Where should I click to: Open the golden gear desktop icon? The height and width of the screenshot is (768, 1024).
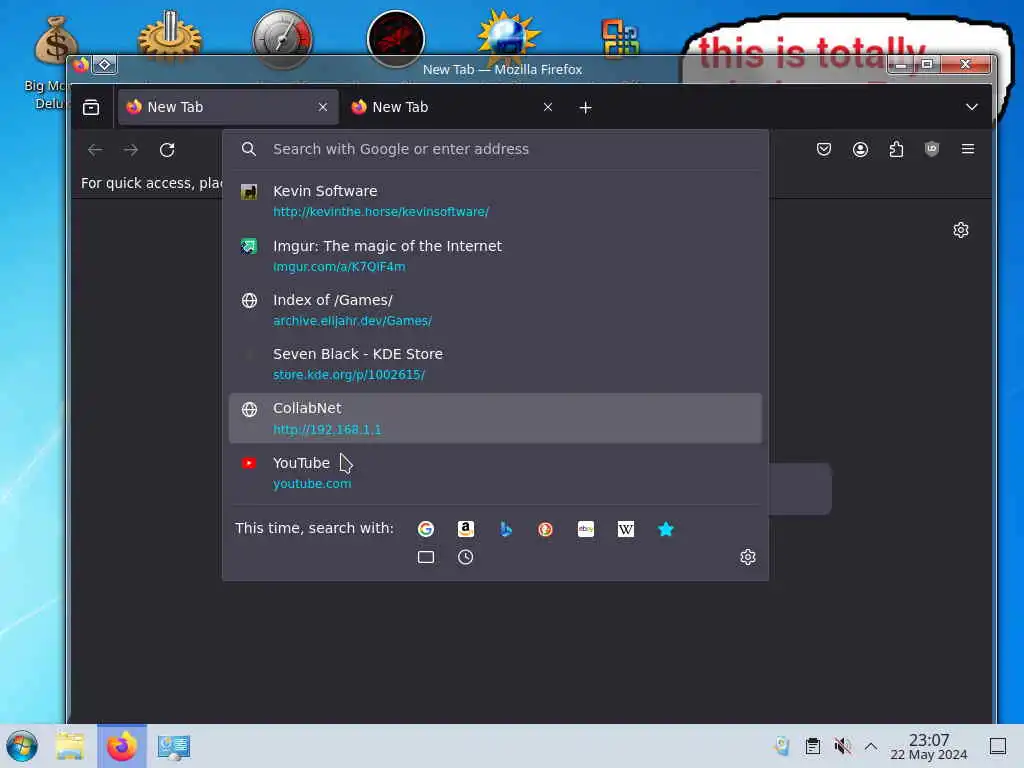pos(170,37)
